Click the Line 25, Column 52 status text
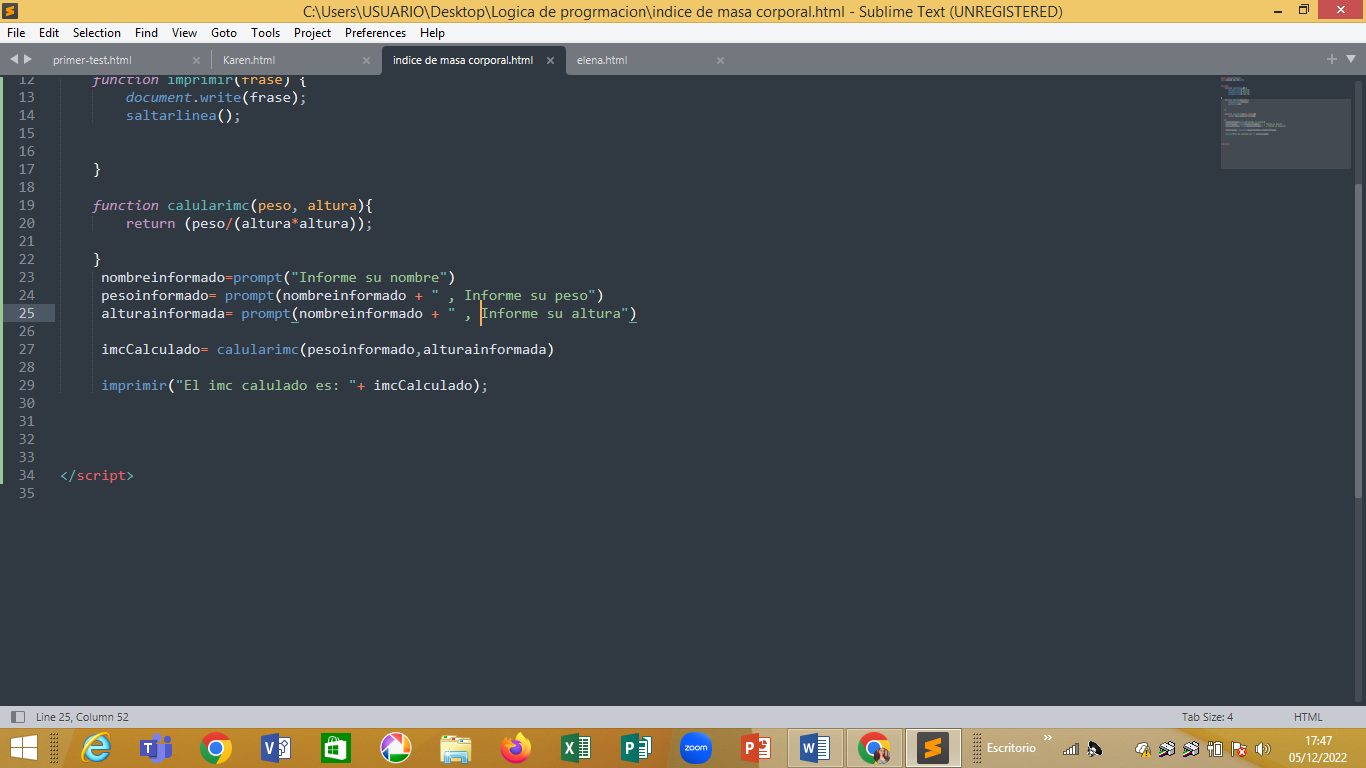The height and width of the screenshot is (768, 1366). 82,717
